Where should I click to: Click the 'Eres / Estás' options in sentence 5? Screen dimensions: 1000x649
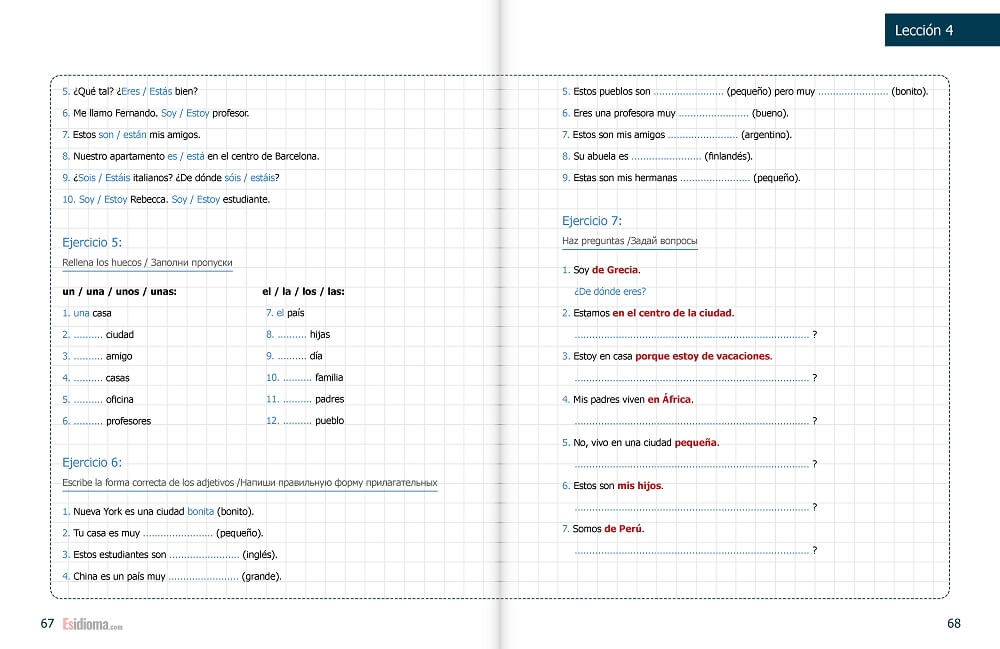pyautogui.click(x=134, y=92)
